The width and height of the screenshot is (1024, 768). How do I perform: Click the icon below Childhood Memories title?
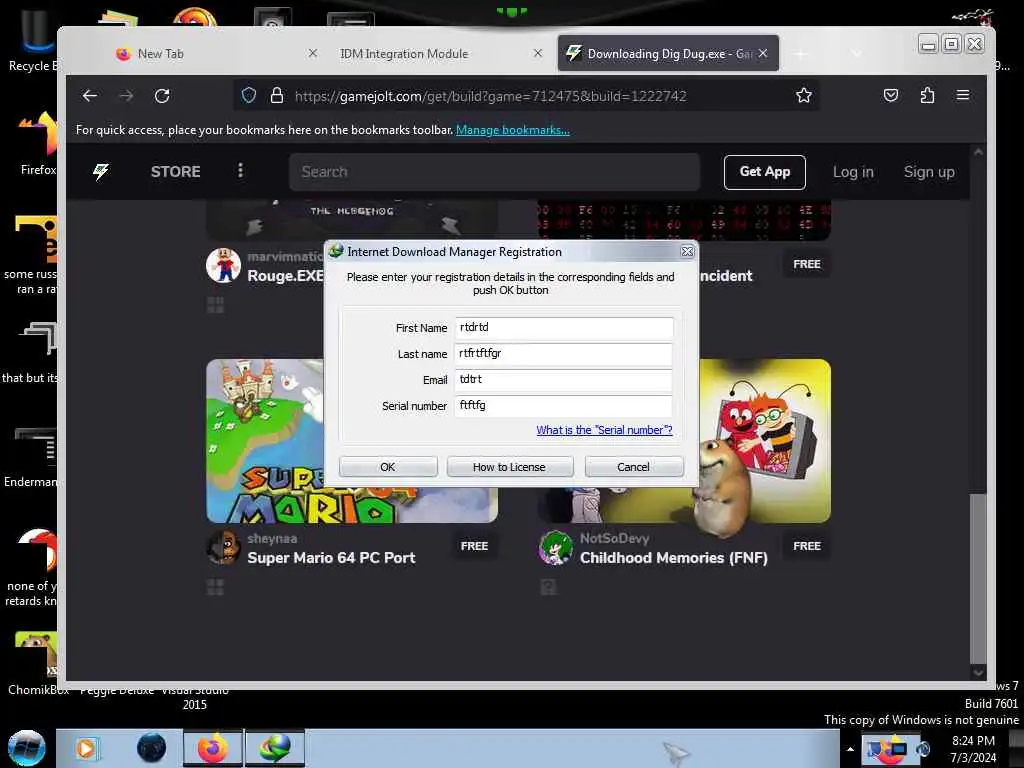point(549,588)
